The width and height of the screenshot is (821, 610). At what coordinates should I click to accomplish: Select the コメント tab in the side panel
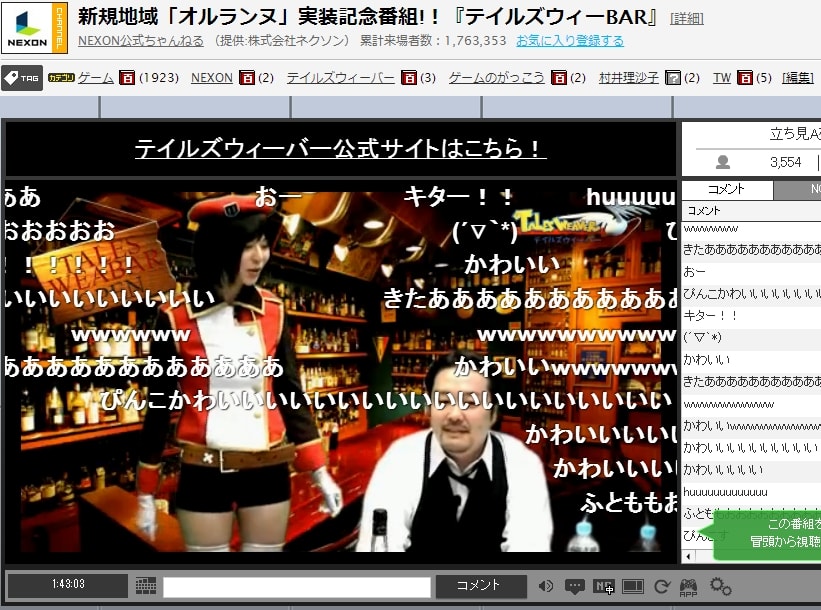pos(727,190)
